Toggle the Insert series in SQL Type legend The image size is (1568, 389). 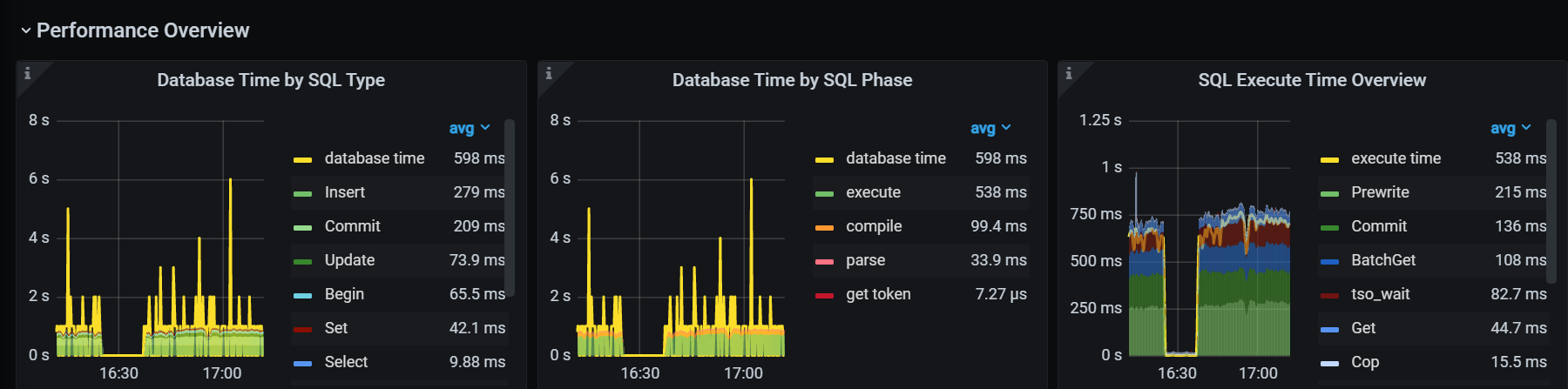(x=345, y=192)
